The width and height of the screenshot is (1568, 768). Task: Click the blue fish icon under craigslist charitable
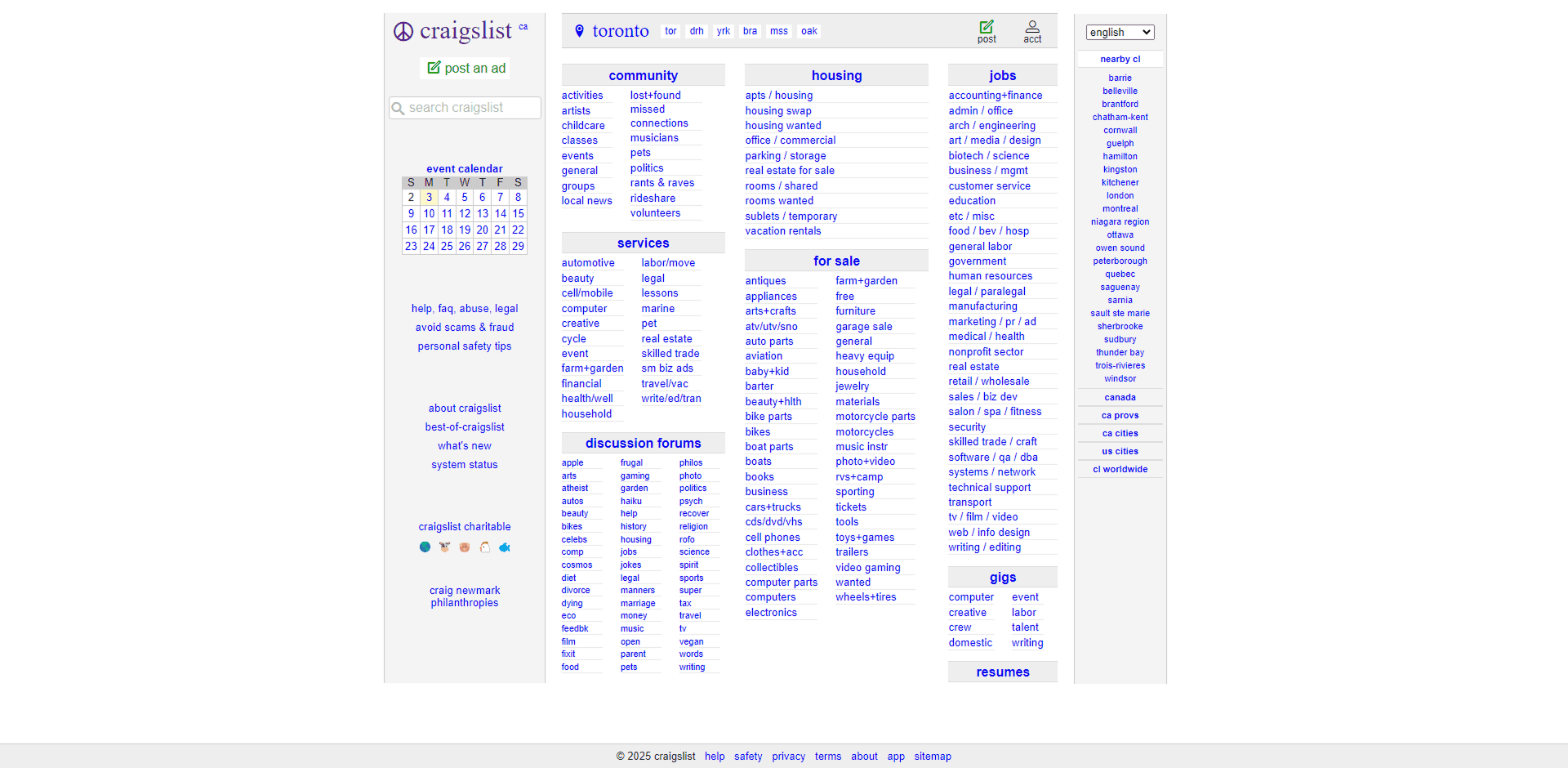(505, 547)
